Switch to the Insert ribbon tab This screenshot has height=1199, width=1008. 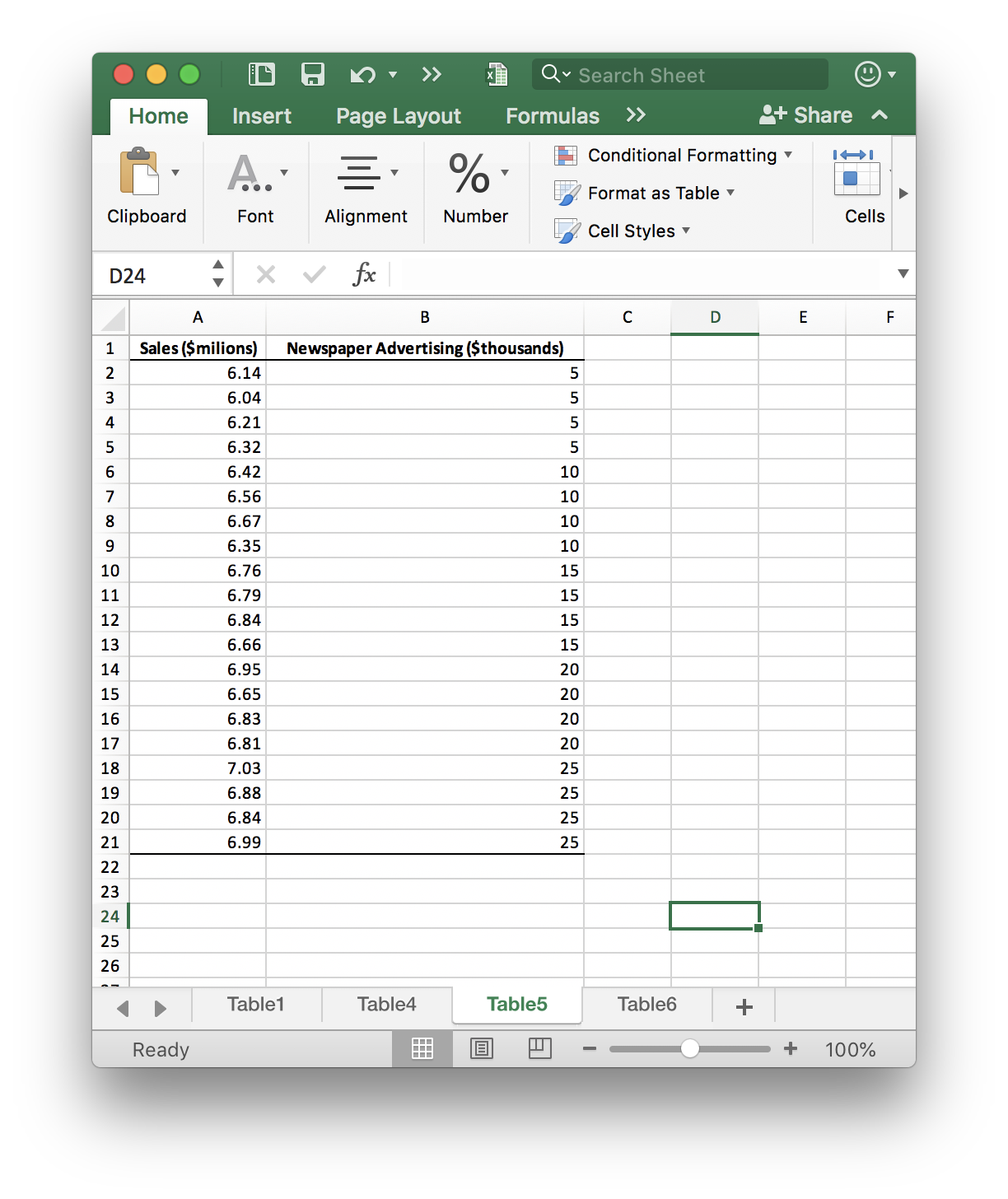[262, 116]
